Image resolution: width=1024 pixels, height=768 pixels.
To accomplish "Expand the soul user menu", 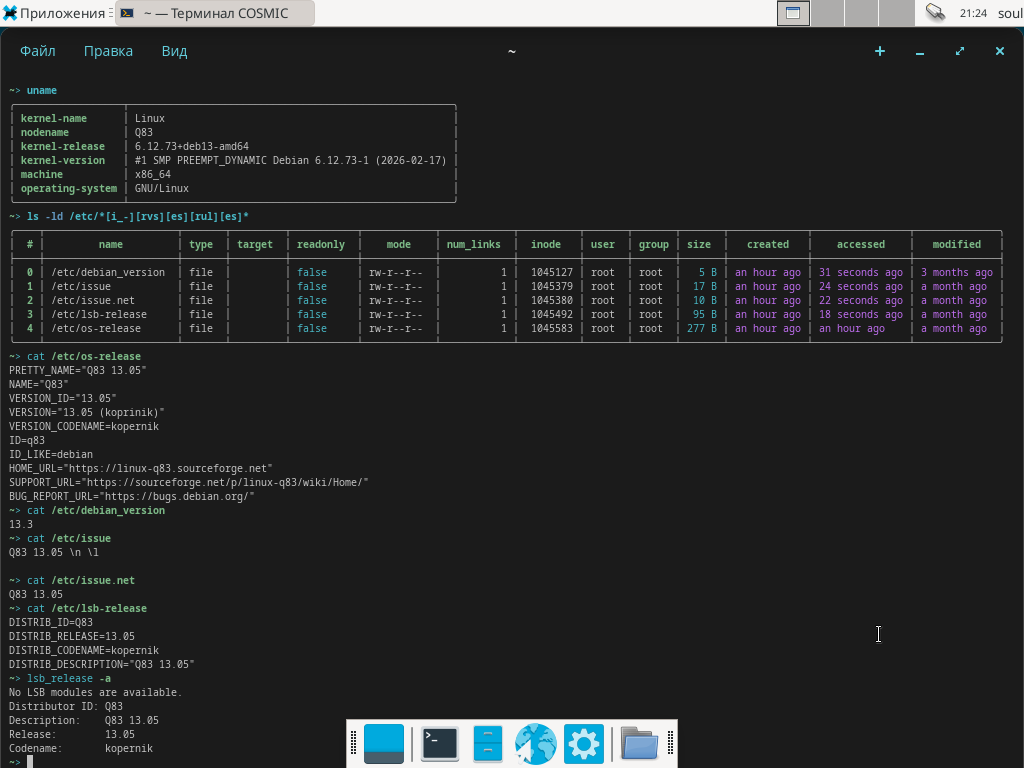I will click(1009, 13).
